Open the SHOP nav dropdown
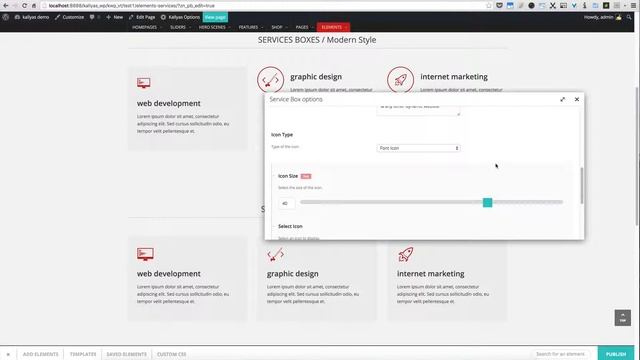640x360 pixels. [279, 27]
